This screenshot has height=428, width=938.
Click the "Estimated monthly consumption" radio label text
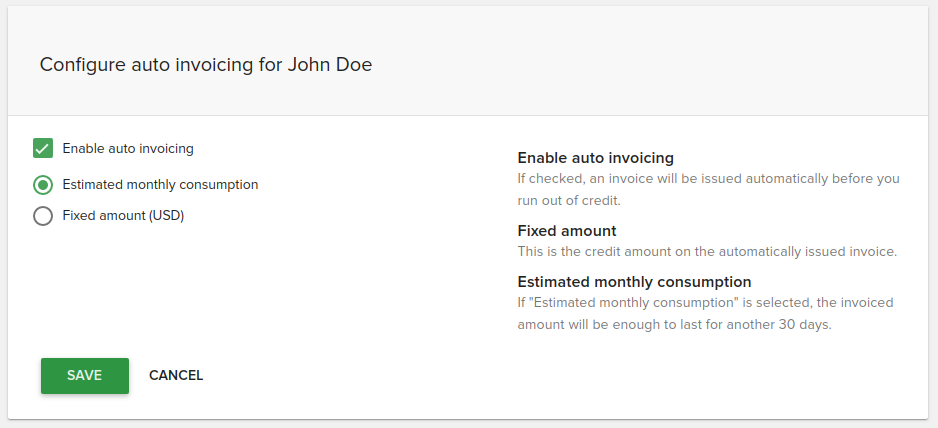tap(160, 185)
